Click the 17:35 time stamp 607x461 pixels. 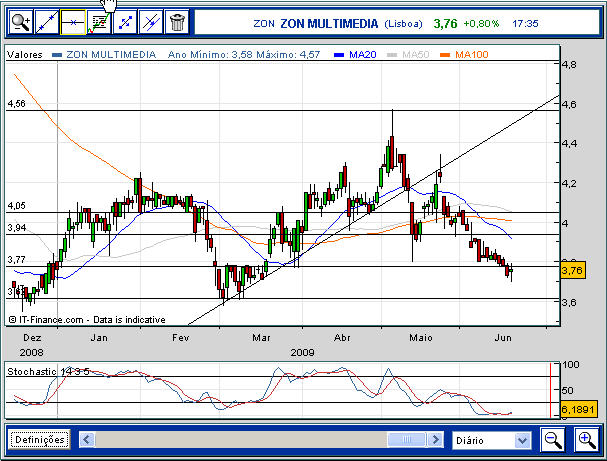(525, 24)
